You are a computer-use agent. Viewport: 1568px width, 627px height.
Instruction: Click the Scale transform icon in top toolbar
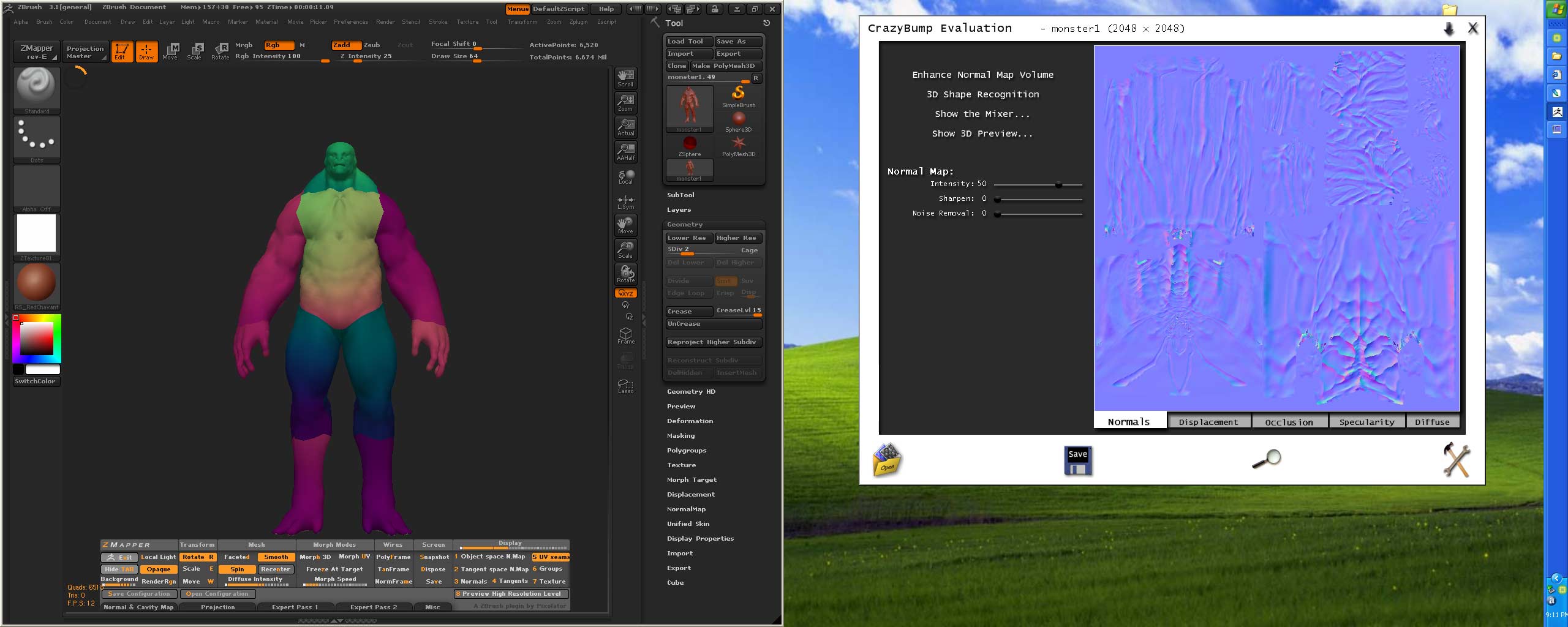point(195,51)
